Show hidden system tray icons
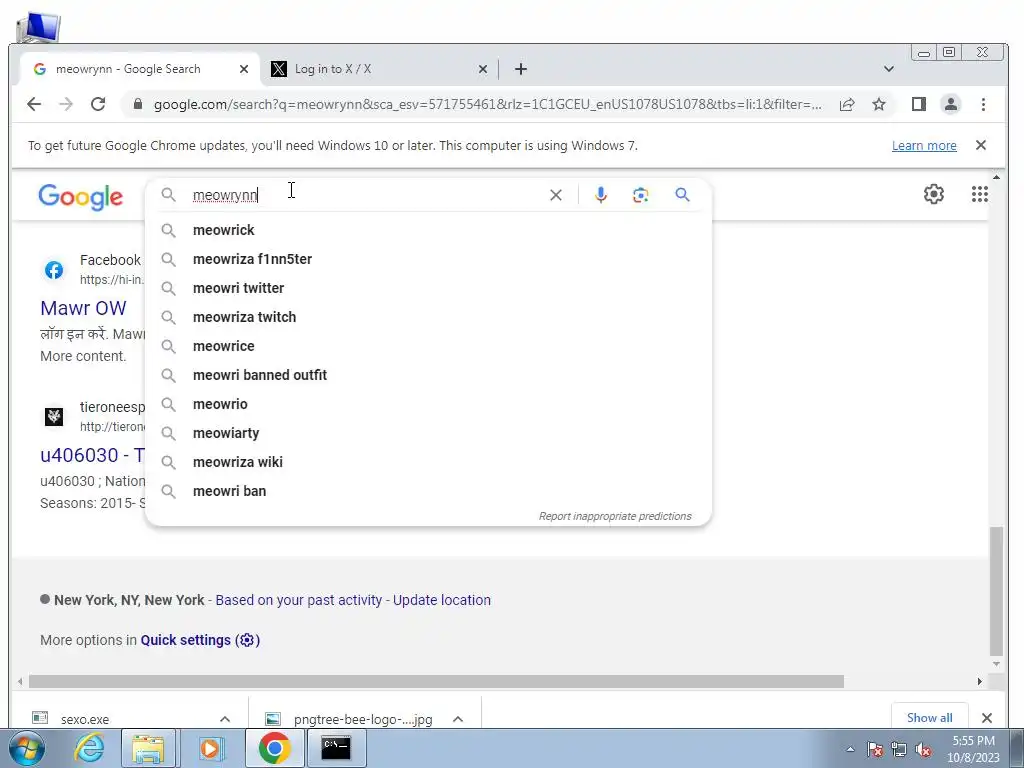The image size is (1024, 768). pos(850,750)
